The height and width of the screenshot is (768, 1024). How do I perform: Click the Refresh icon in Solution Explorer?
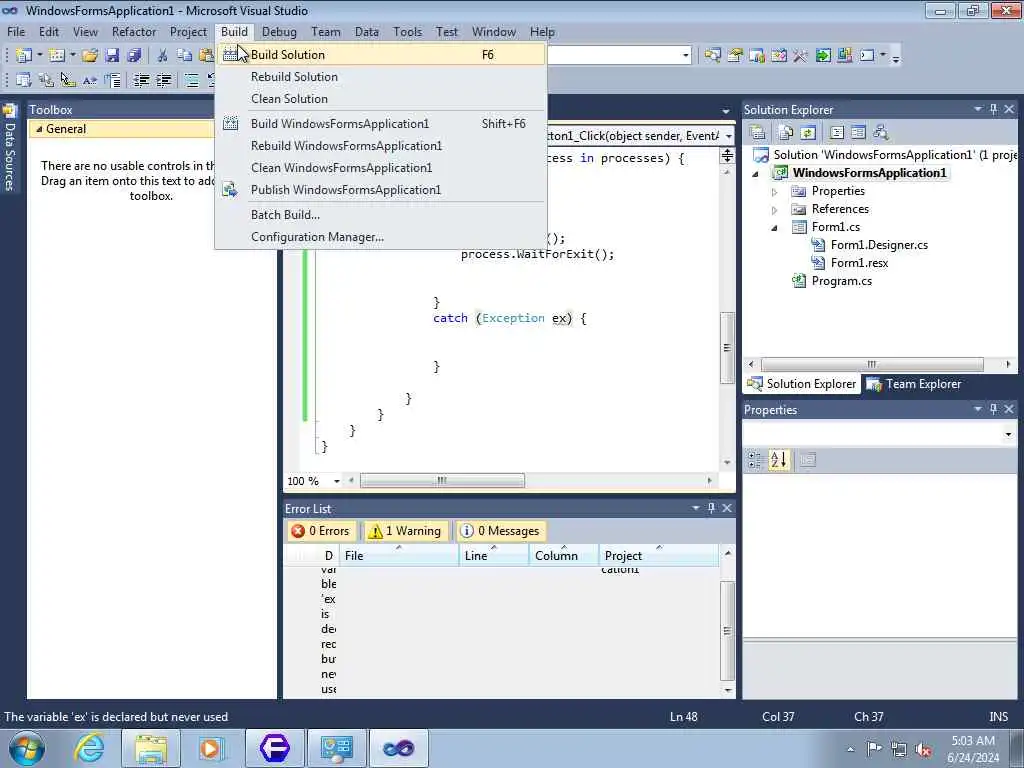tap(808, 133)
